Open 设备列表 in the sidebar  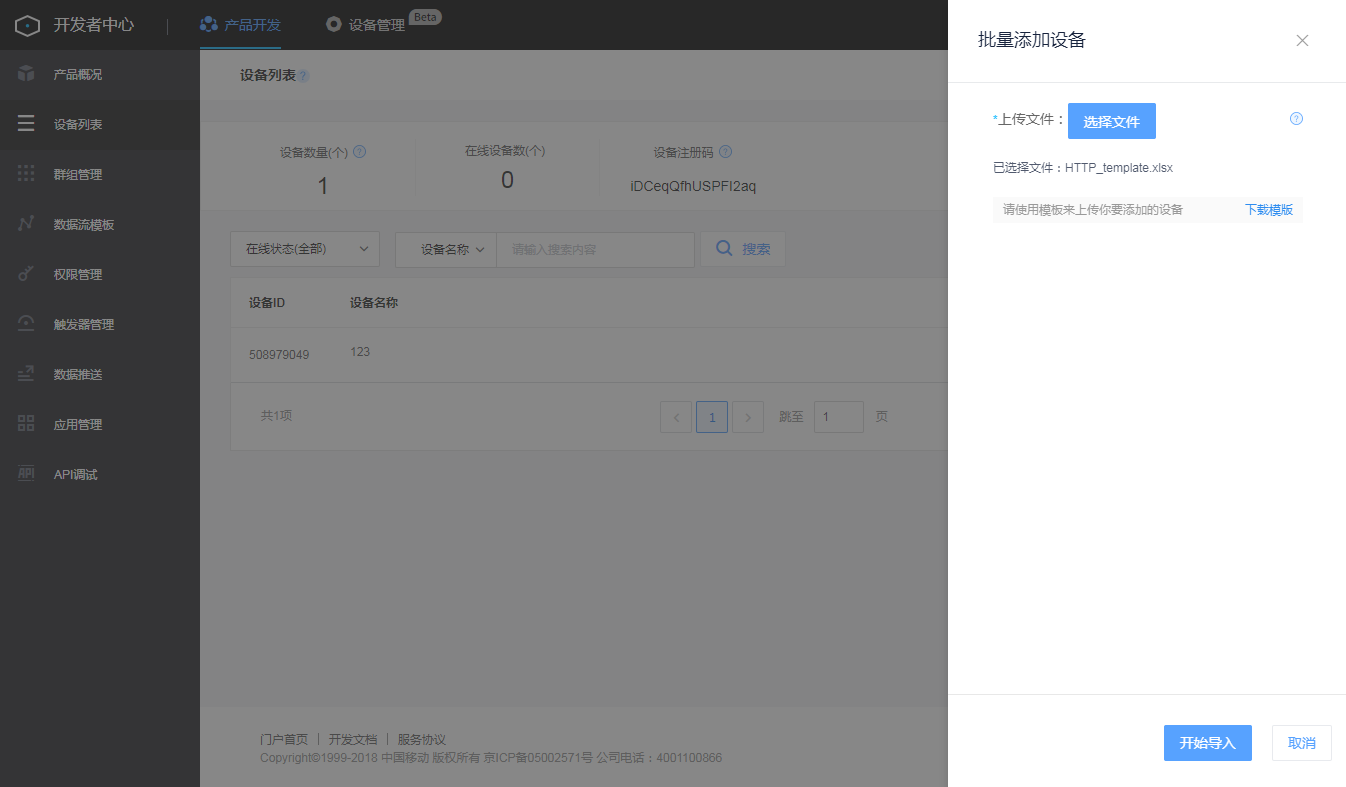click(100, 125)
